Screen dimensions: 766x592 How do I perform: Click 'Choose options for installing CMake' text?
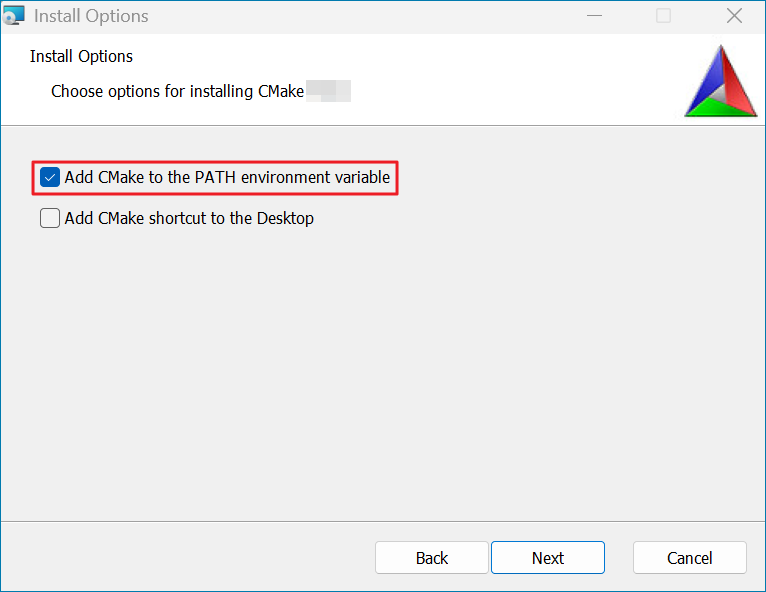point(178,91)
